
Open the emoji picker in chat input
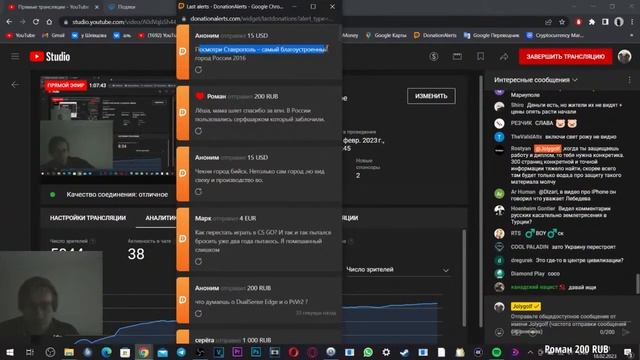(x=499, y=332)
